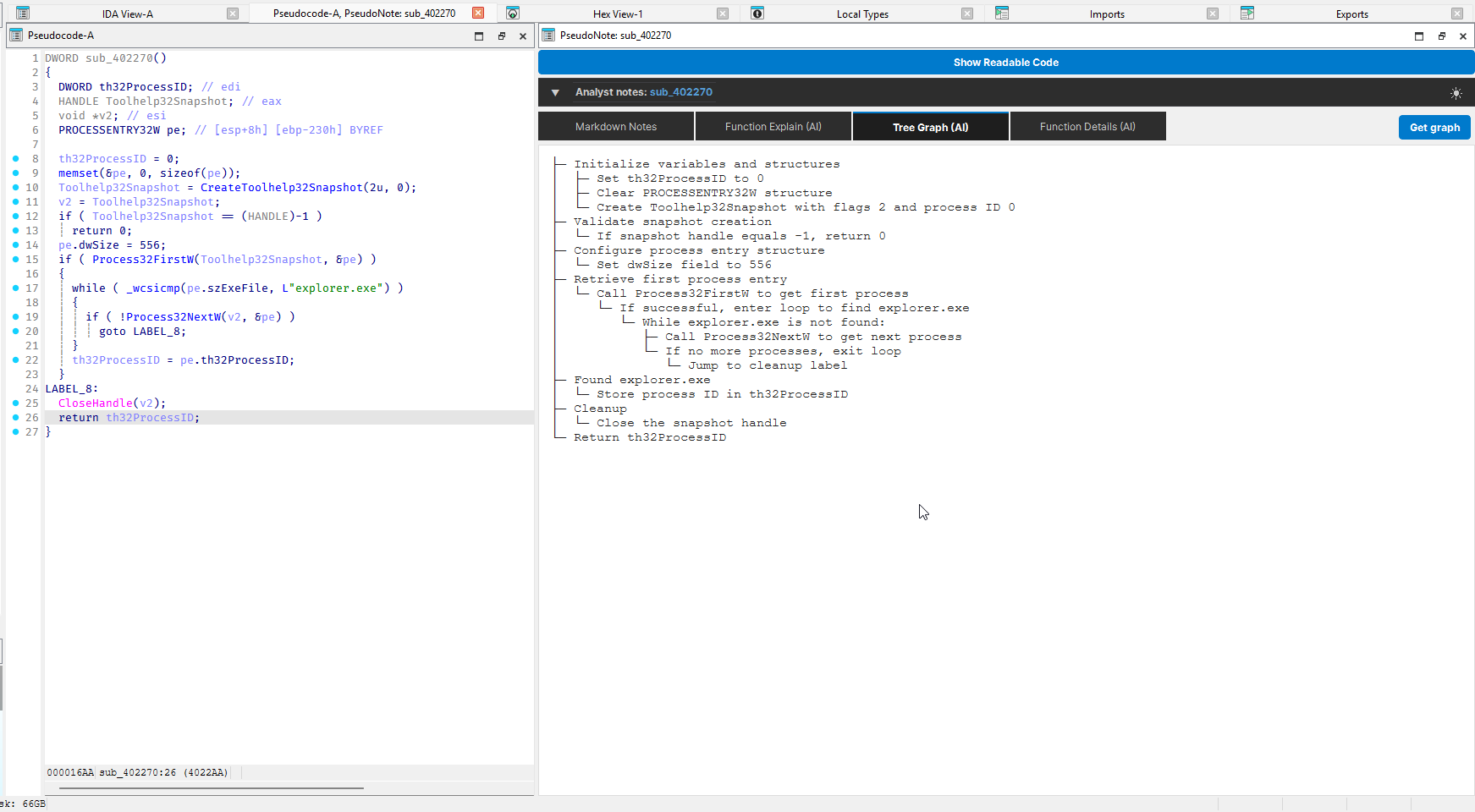
Task: Click the Hex View-1 tab icon
Action: coord(513,13)
